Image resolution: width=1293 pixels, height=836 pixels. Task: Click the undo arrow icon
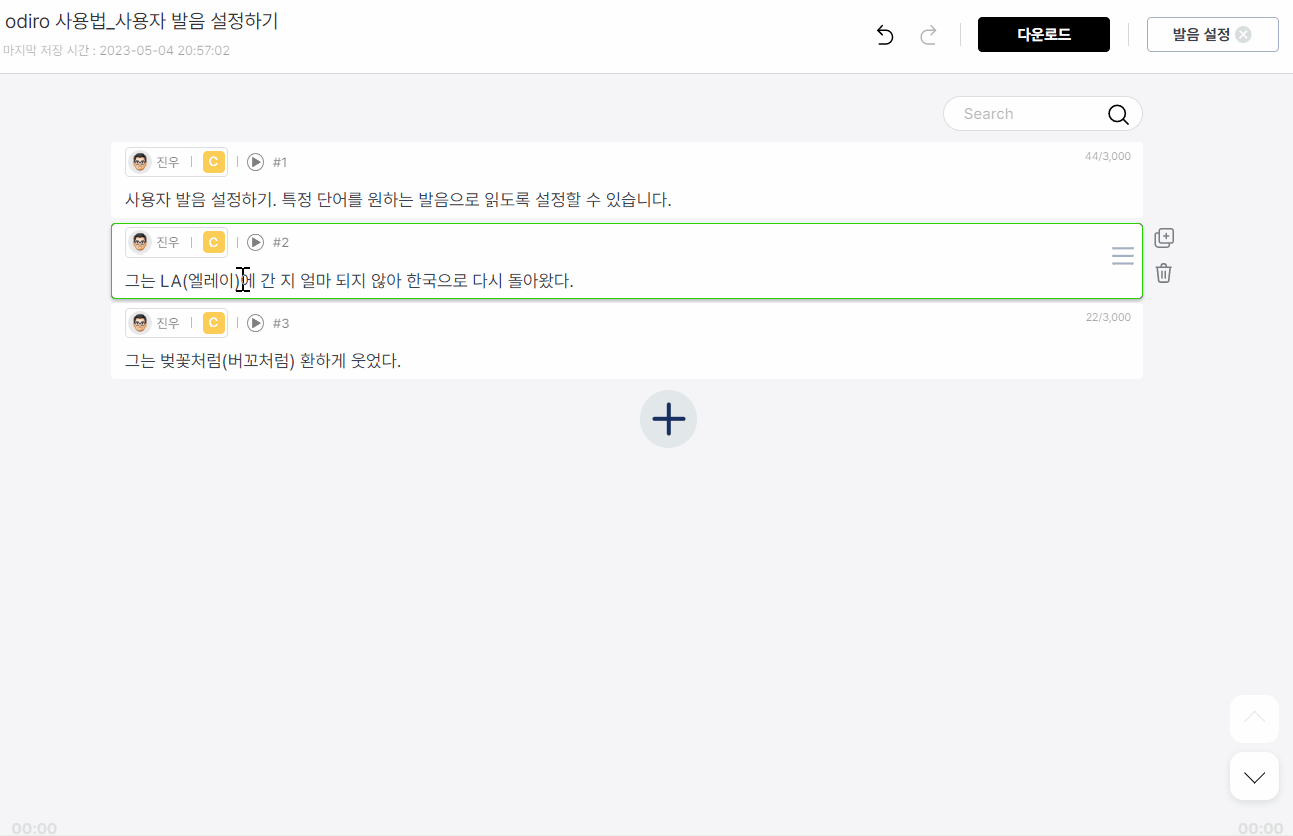885,35
